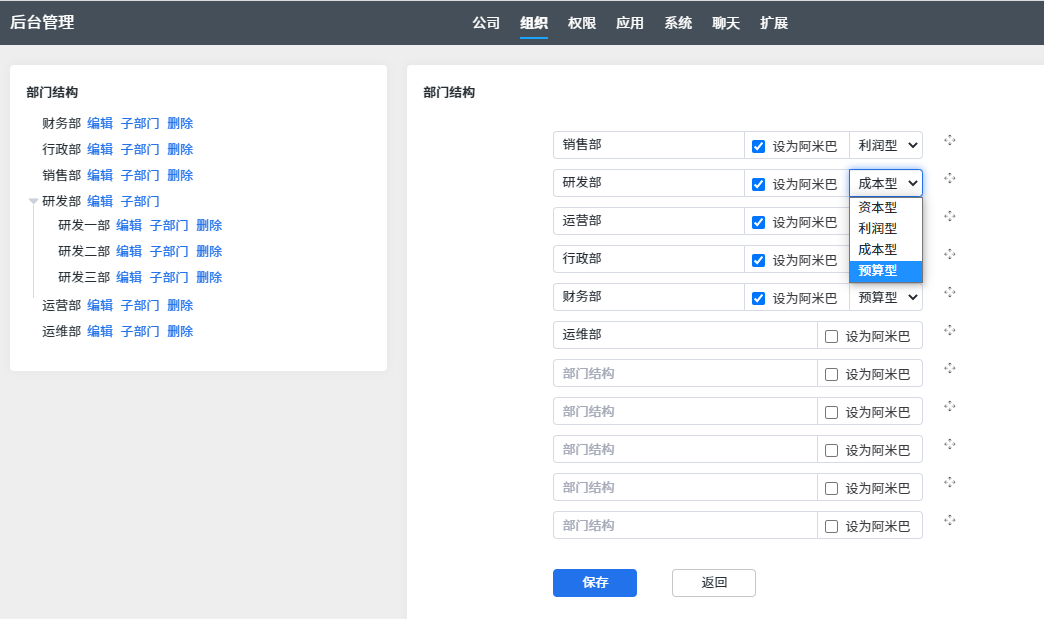The height and width of the screenshot is (619, 1044).
Task: Click drag handle of the first empty 部门结构 row
Action: [x=950, y=368]
